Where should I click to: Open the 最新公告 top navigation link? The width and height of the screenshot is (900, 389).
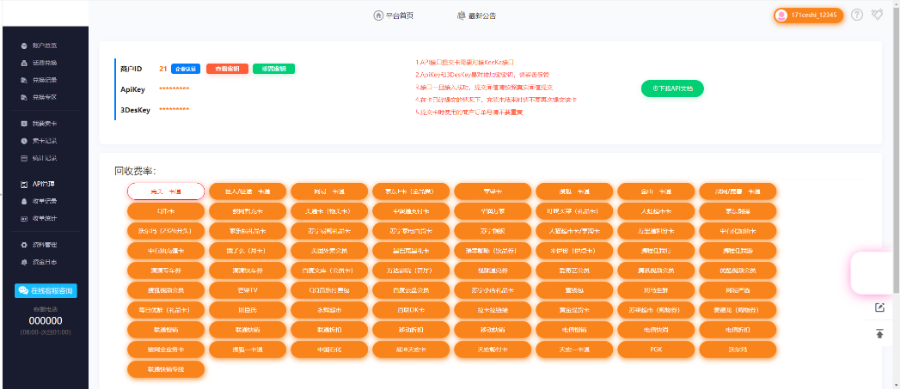coord(476,15)
